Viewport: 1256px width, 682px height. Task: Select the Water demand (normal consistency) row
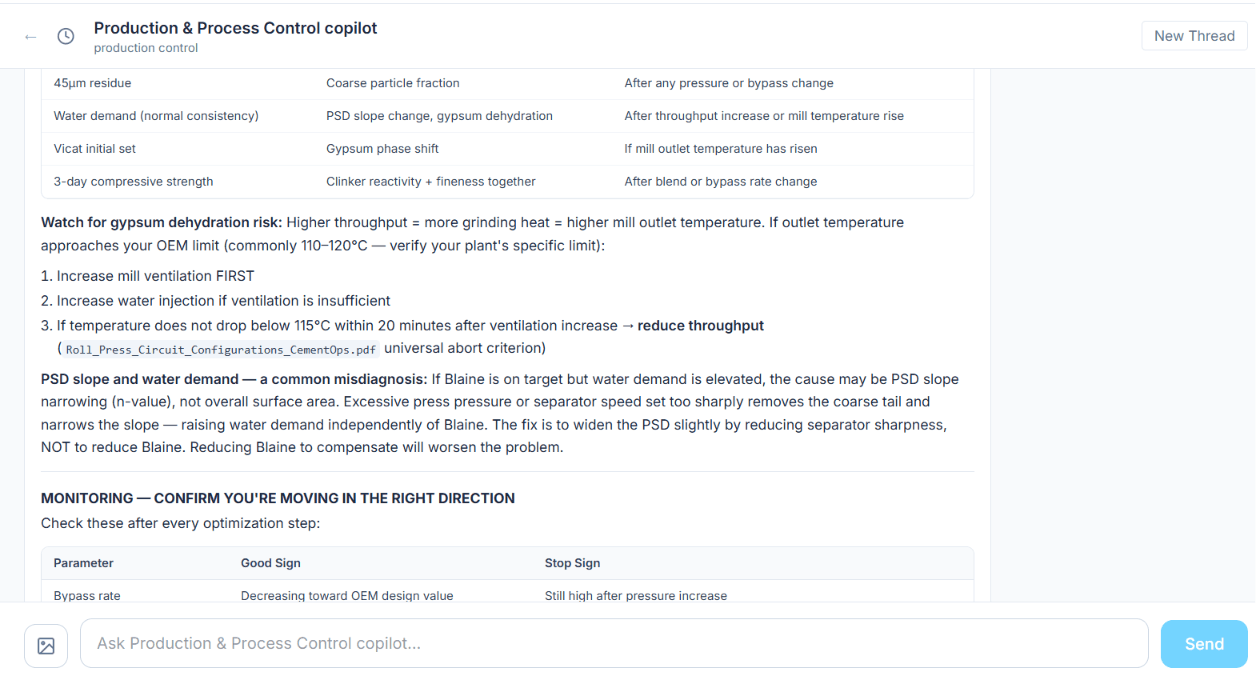click(507, 116)
